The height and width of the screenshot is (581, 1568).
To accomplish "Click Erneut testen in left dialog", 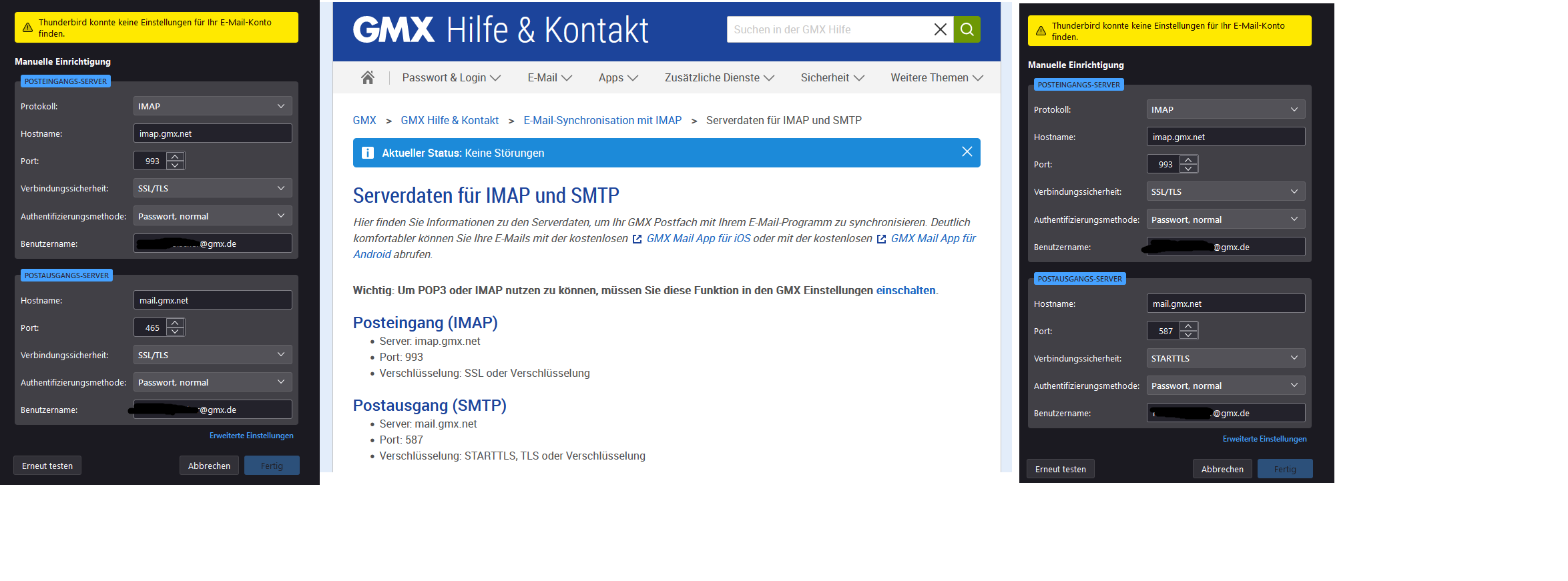I will [x=47, y=466].
